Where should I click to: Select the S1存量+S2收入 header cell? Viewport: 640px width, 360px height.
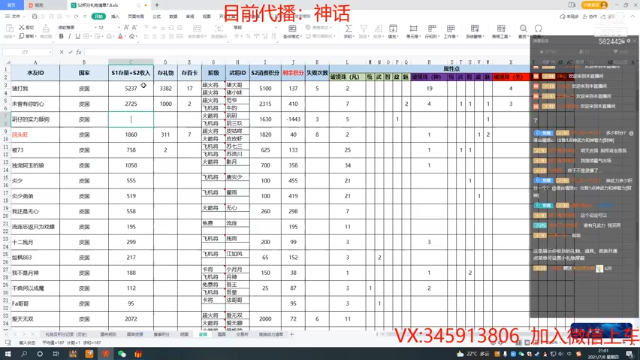tap(131, 73)
